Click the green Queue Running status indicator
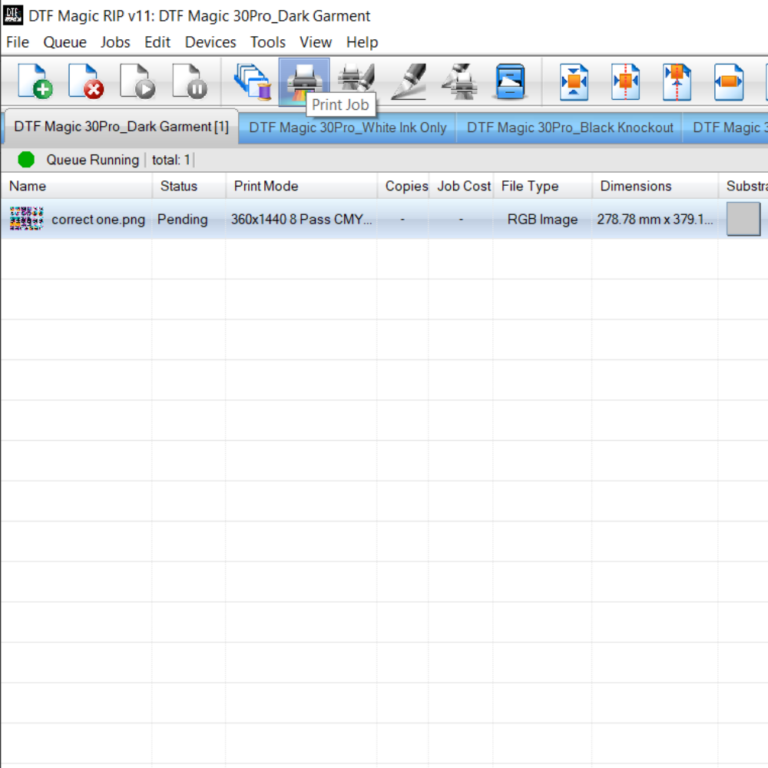The image size is (768, 768). pyautogui.click(x=26, y=160)
